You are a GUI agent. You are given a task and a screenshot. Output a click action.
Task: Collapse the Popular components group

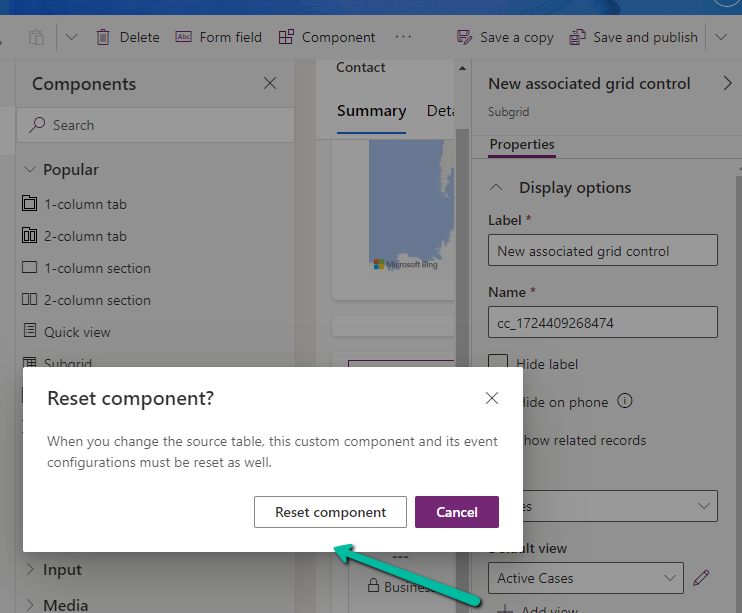click(x=30, y=170)
